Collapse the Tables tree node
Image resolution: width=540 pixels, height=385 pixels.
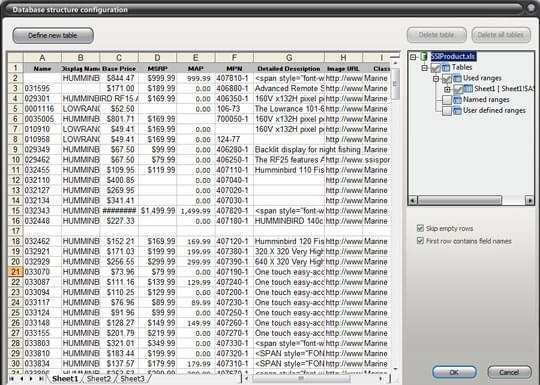coord(425,68)
